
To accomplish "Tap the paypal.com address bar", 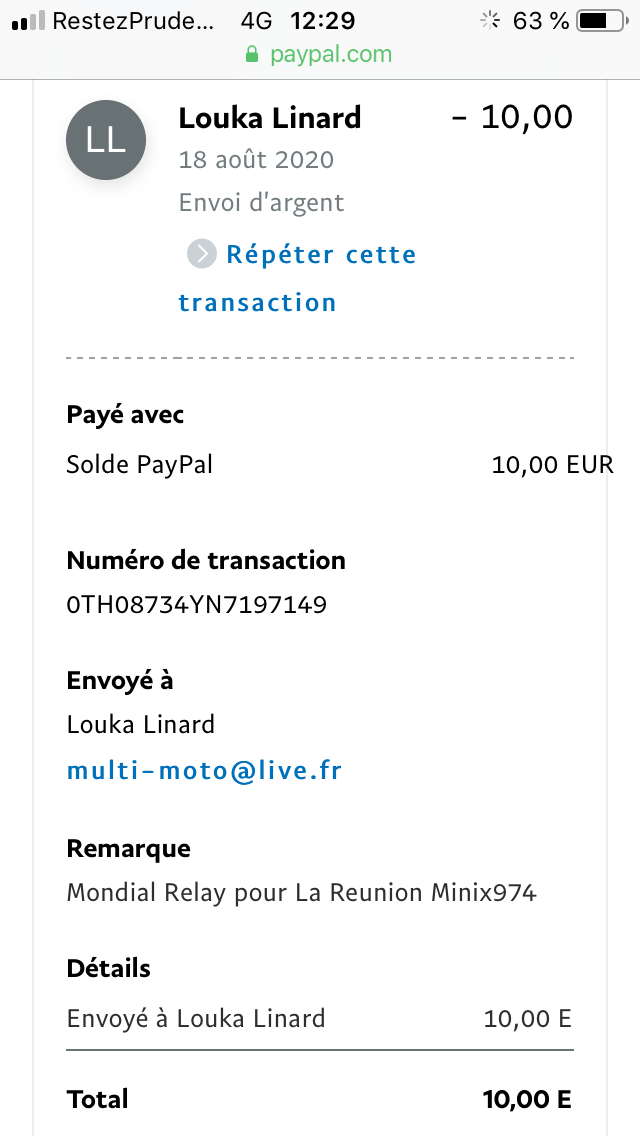I will [320, 54].
